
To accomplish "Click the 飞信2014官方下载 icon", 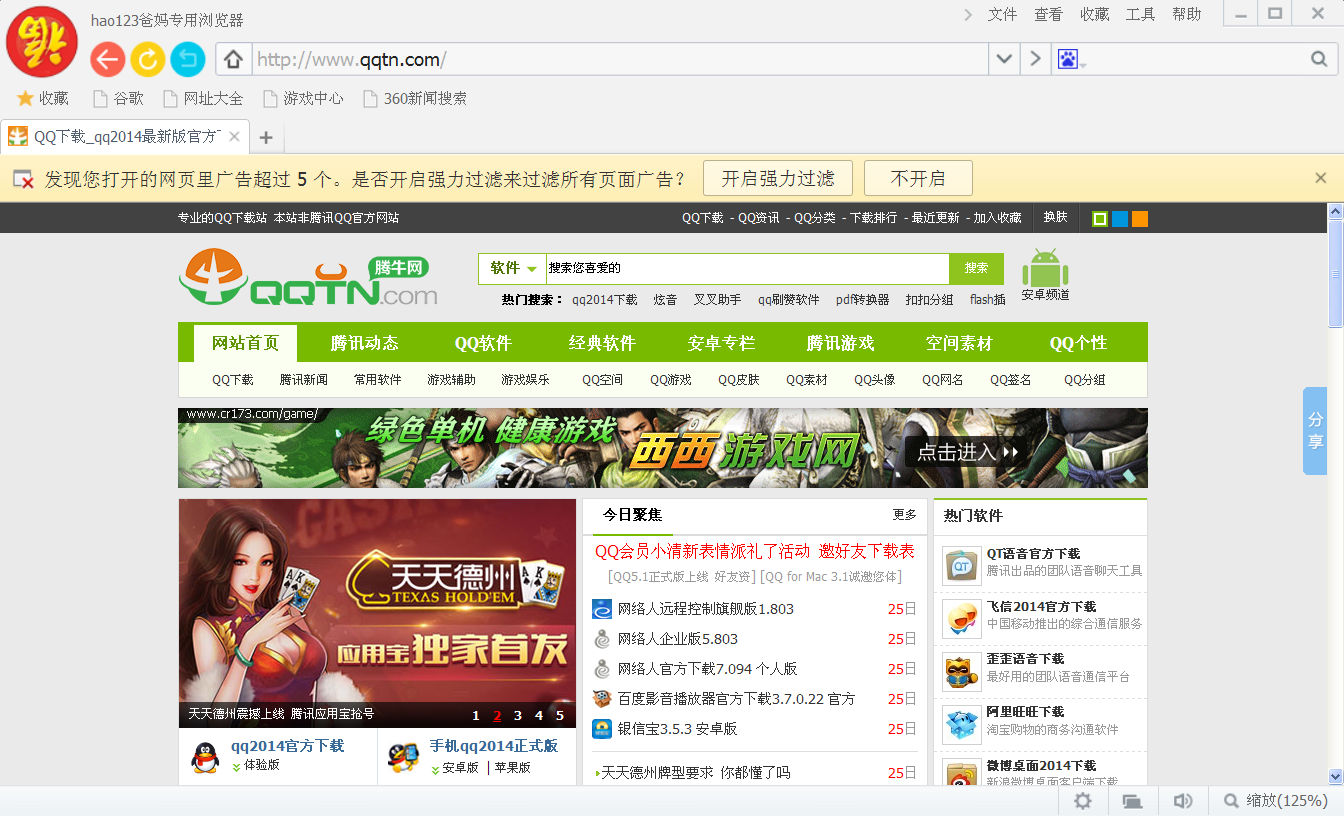I will point(962,620).
